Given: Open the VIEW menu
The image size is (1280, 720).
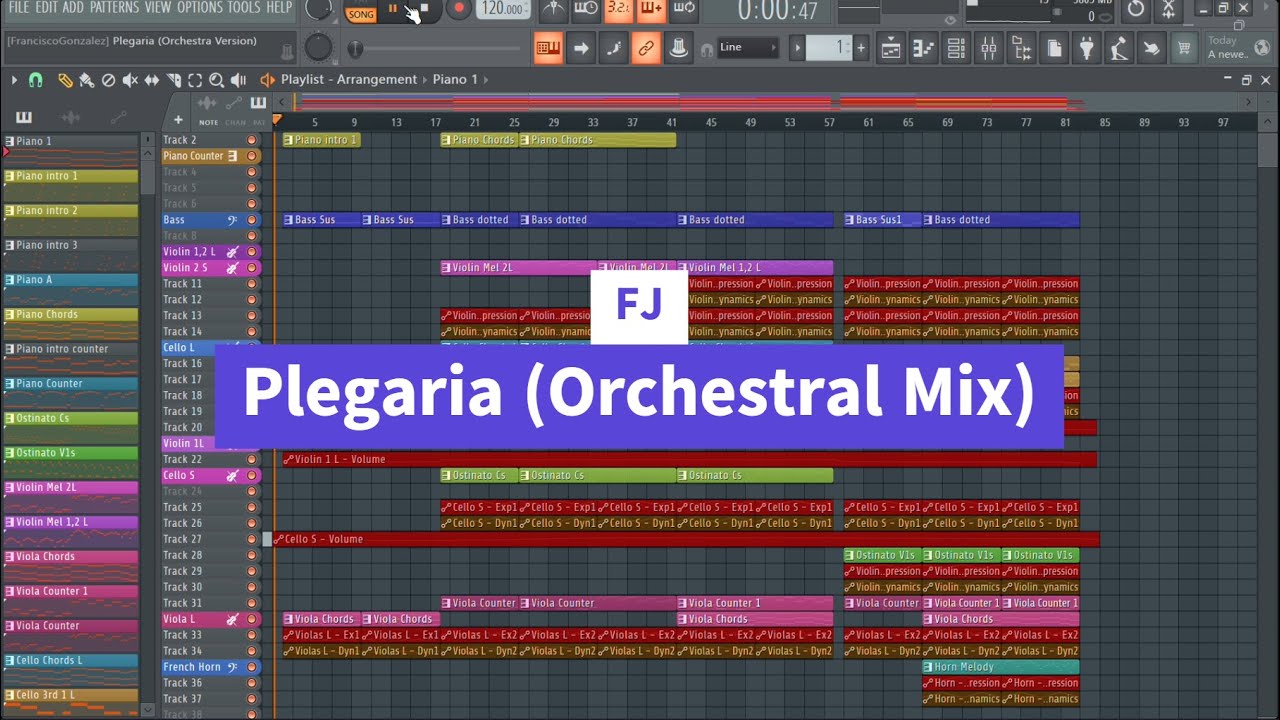Looking at the screenshot, I should 157,8.
